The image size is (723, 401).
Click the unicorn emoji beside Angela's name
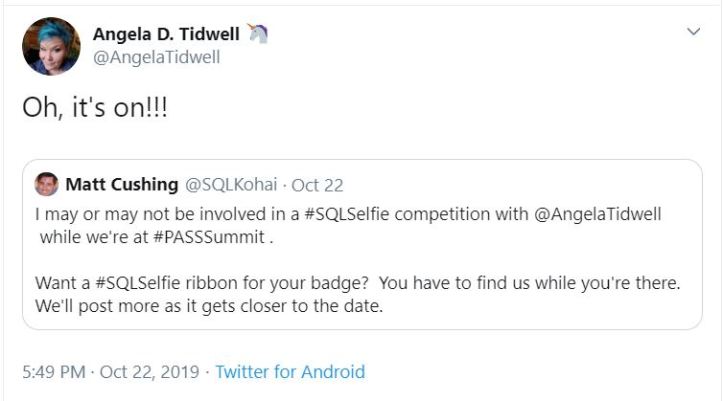258,34
